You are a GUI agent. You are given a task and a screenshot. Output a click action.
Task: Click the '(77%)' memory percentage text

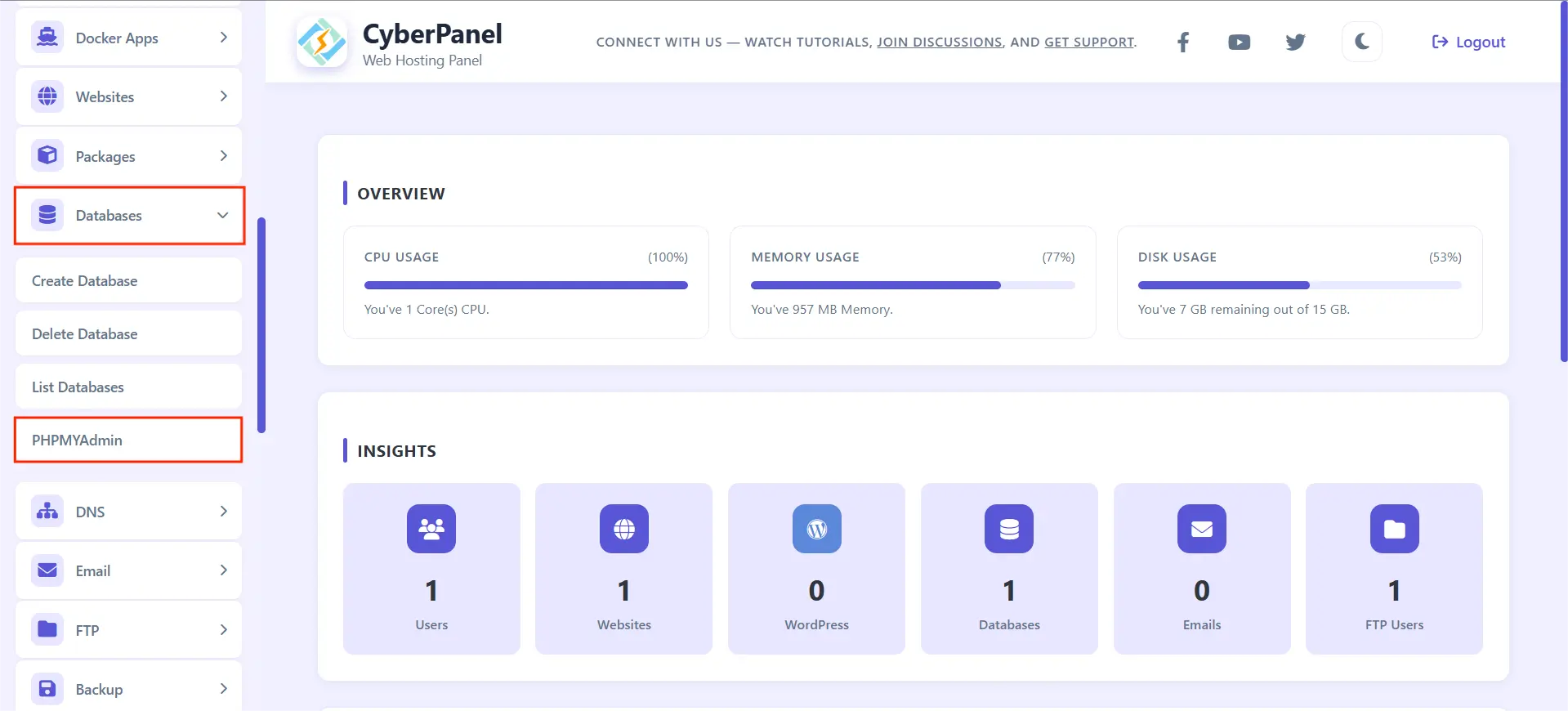[x=1058, y=257]
